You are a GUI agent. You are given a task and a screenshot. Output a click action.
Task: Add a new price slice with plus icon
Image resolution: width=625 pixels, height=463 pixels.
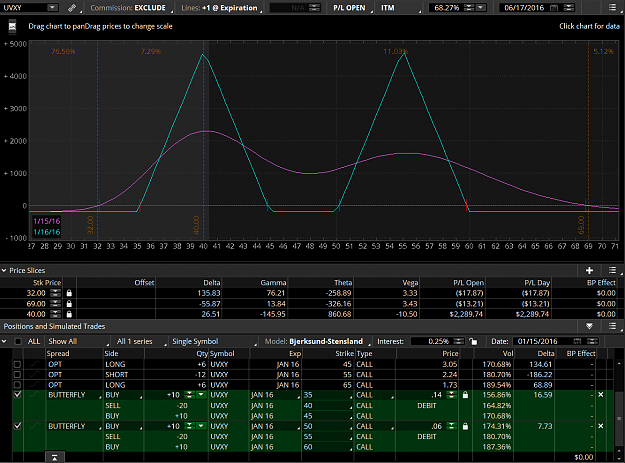[589, 271]
